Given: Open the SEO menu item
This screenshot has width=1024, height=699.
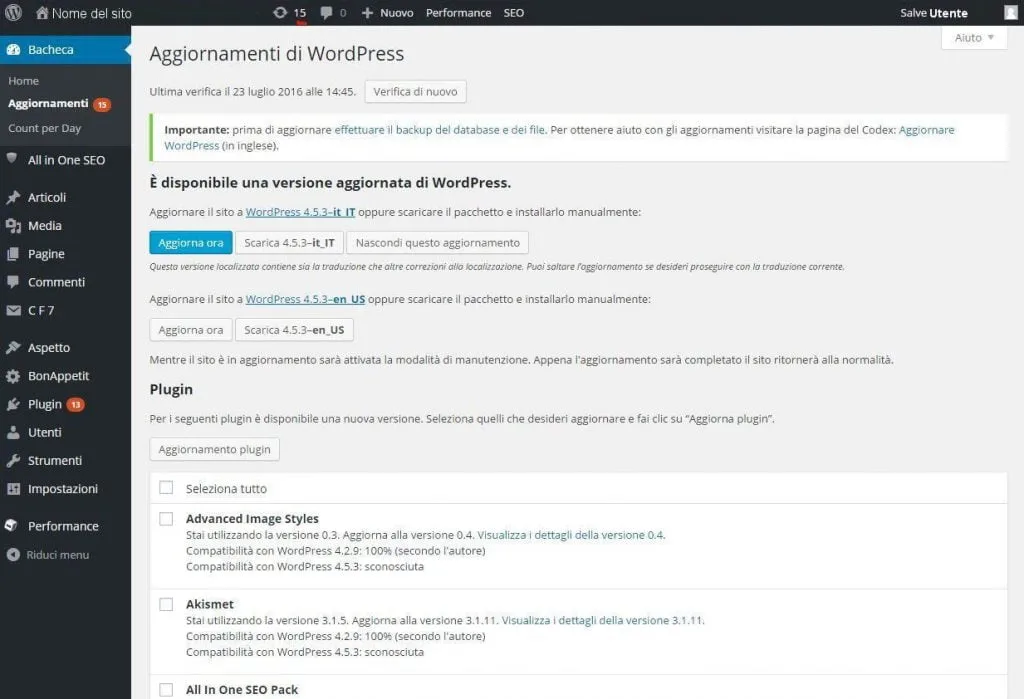Looking at the screenshot, I should coord(513,13).
